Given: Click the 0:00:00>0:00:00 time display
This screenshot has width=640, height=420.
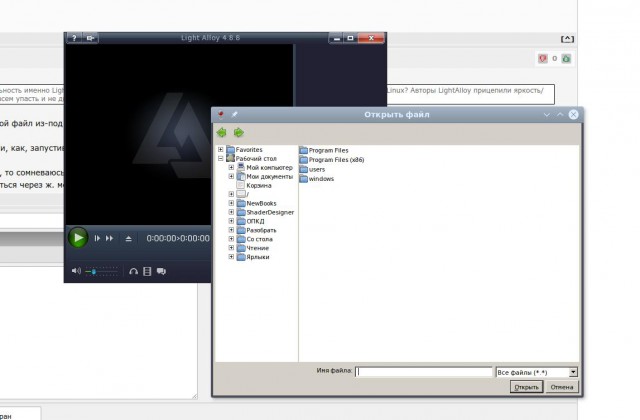Looking at the screenshot, I should pos(178,238).
